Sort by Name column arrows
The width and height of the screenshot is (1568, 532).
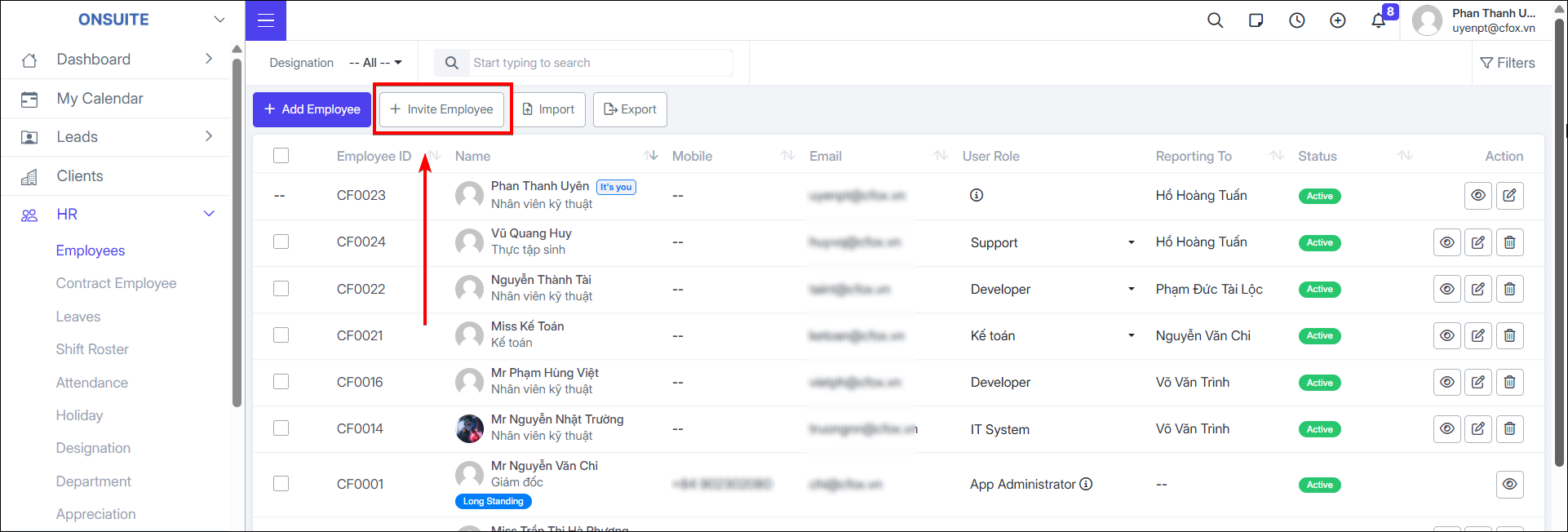[650, 155]
